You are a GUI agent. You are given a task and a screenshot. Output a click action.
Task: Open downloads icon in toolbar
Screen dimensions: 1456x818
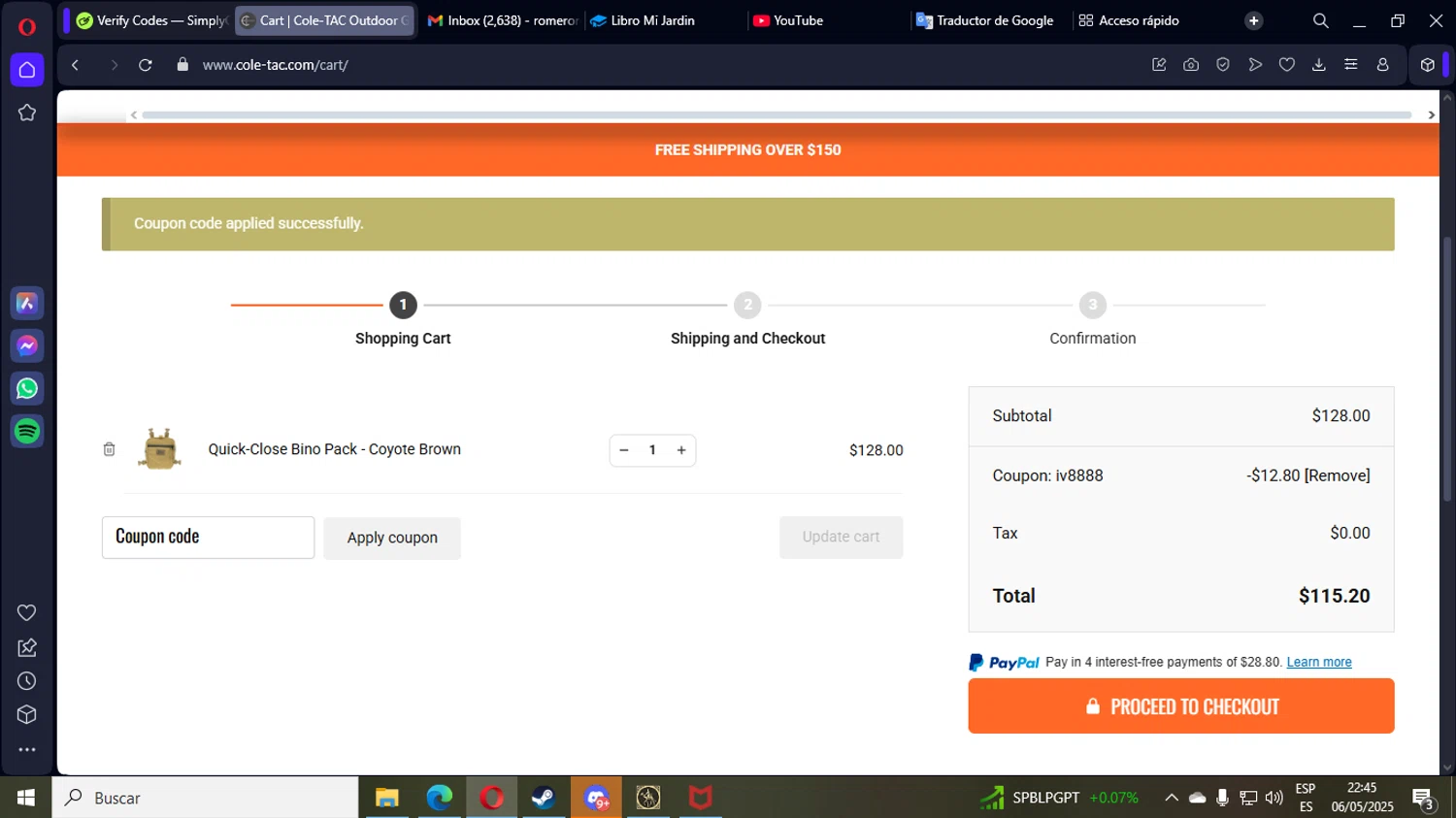pos(1319,65)
